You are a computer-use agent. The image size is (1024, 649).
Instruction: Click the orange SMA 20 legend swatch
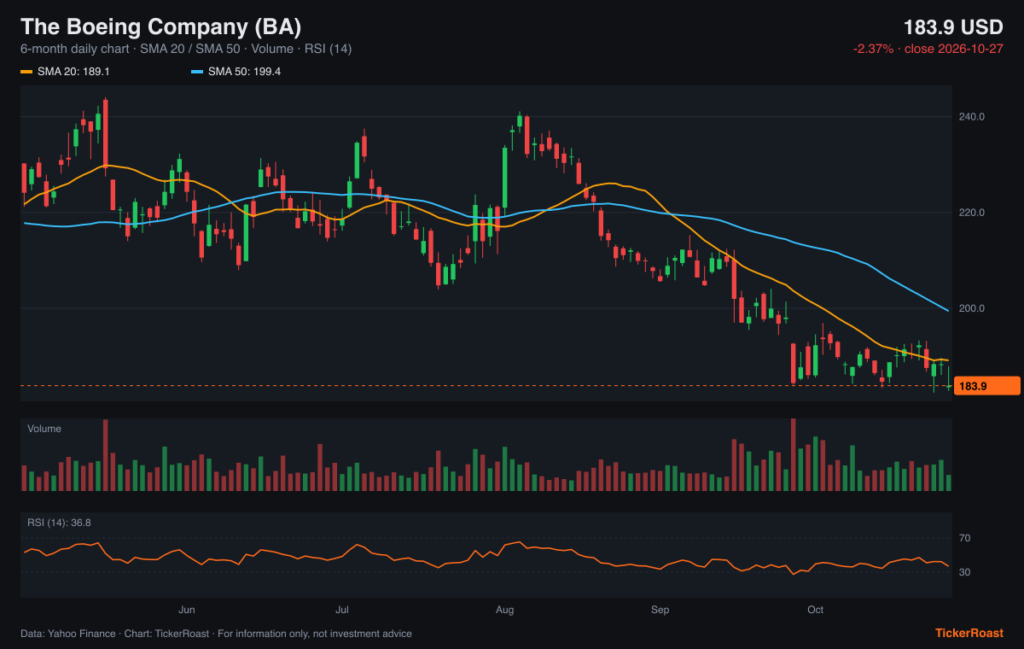pos(26,72)
